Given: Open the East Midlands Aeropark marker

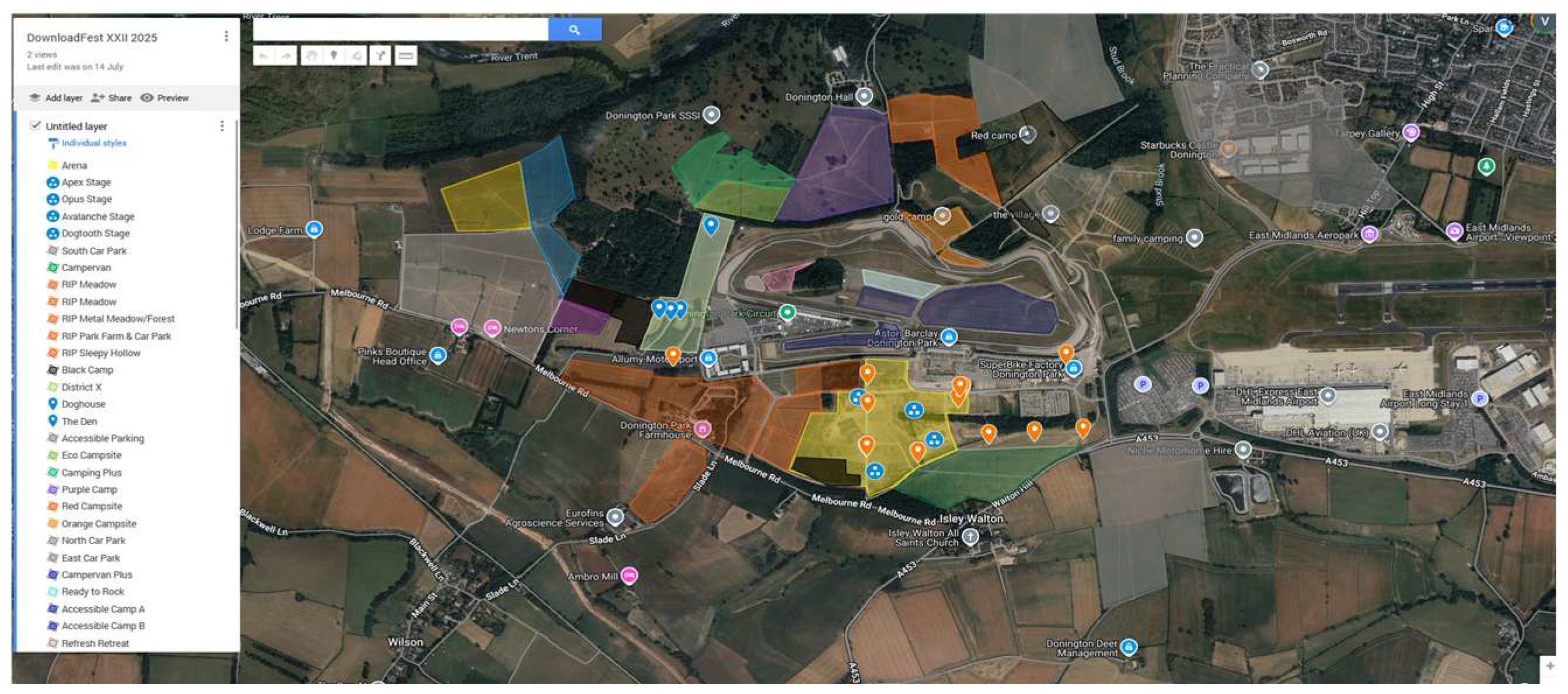Looking at the screenshot, I should (x=1370, y=233).
